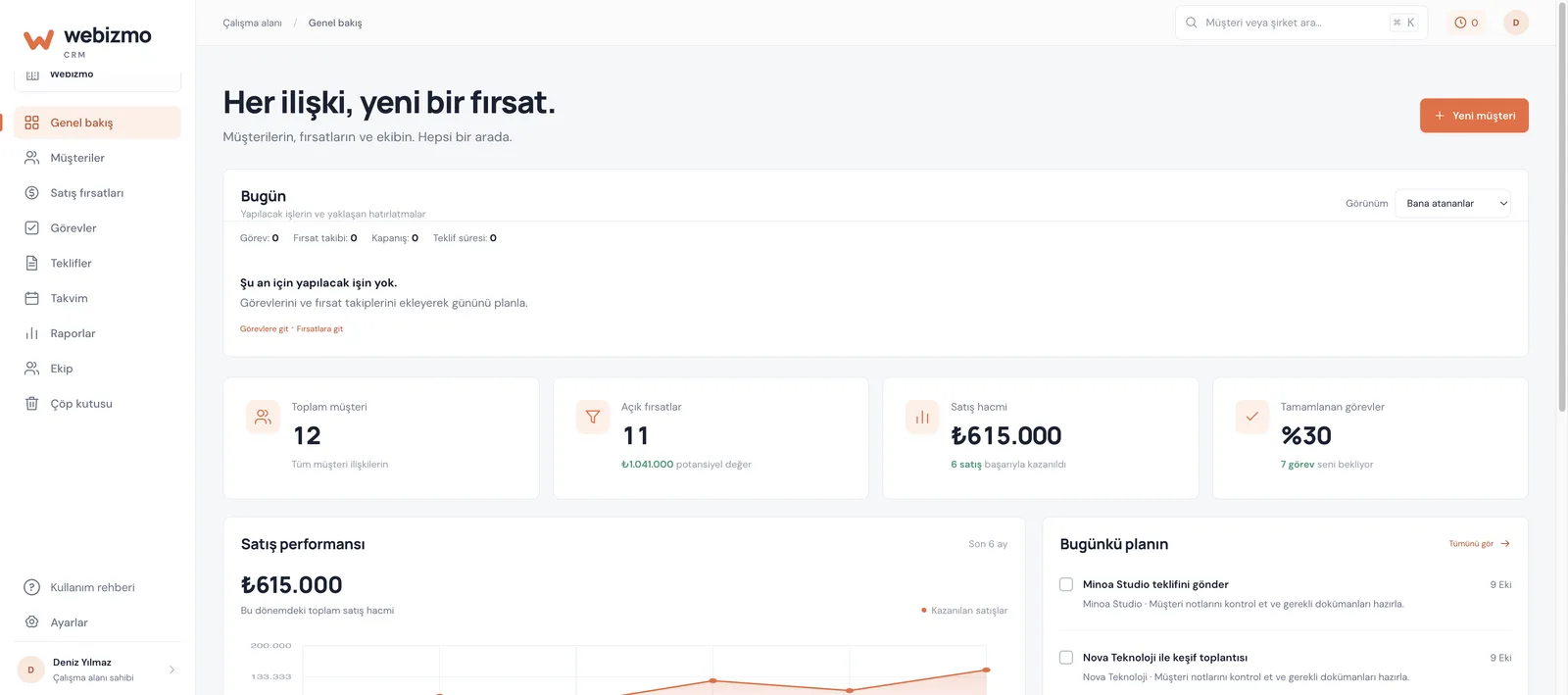Open the Görünüm Bana atananlar dropdown
1568x695 pixels.
(x=1453, y=203)
